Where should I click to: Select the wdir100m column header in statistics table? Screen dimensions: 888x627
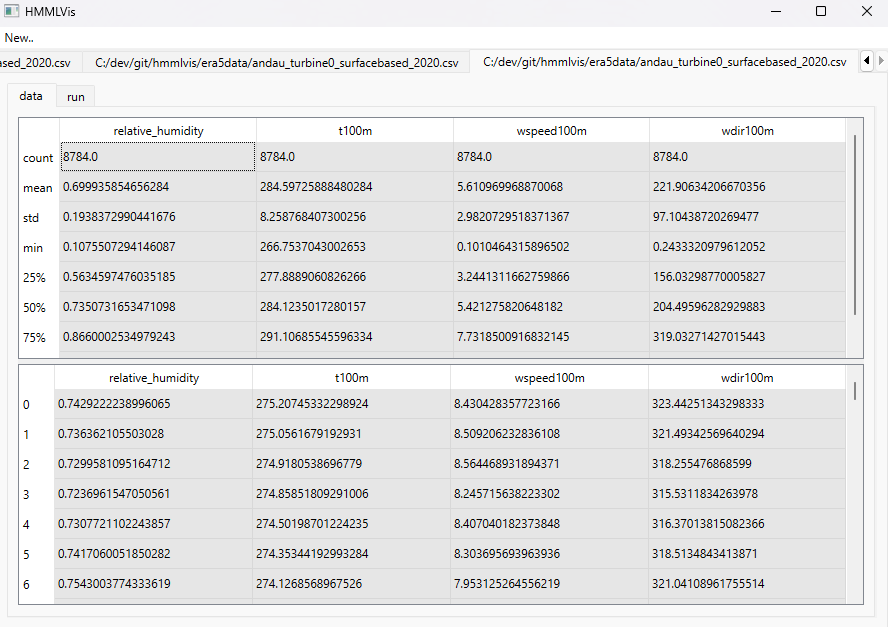(747, 130)
